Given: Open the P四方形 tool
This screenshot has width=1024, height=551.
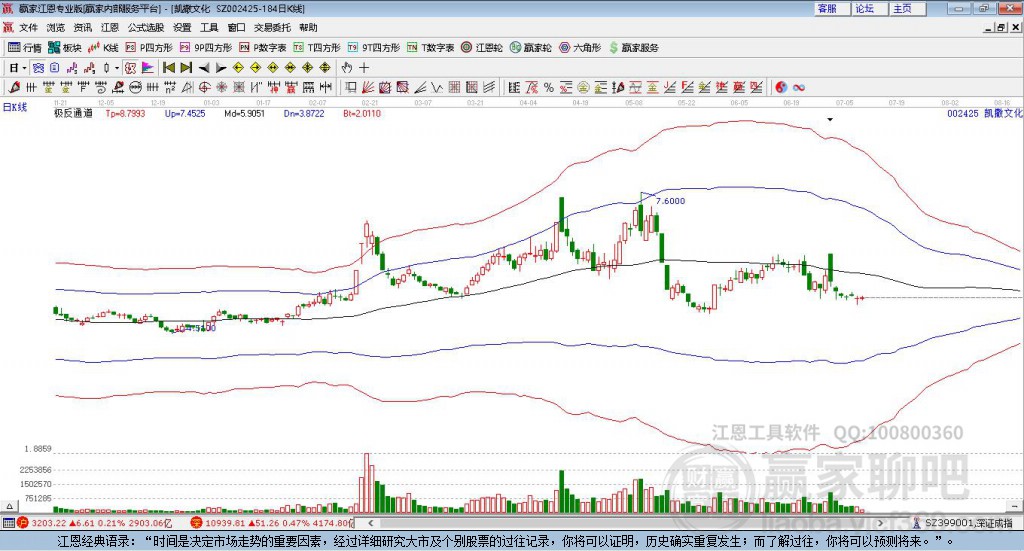Looking at the screenshot, I should 149,48.
